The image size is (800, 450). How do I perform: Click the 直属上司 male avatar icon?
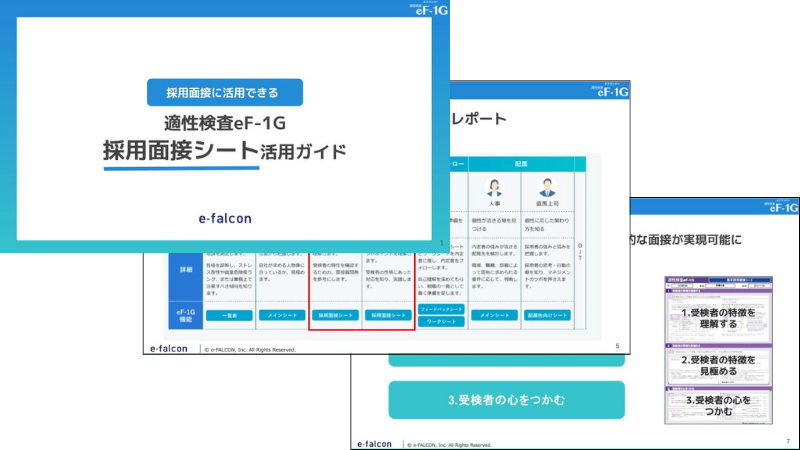tap(547, 187)
